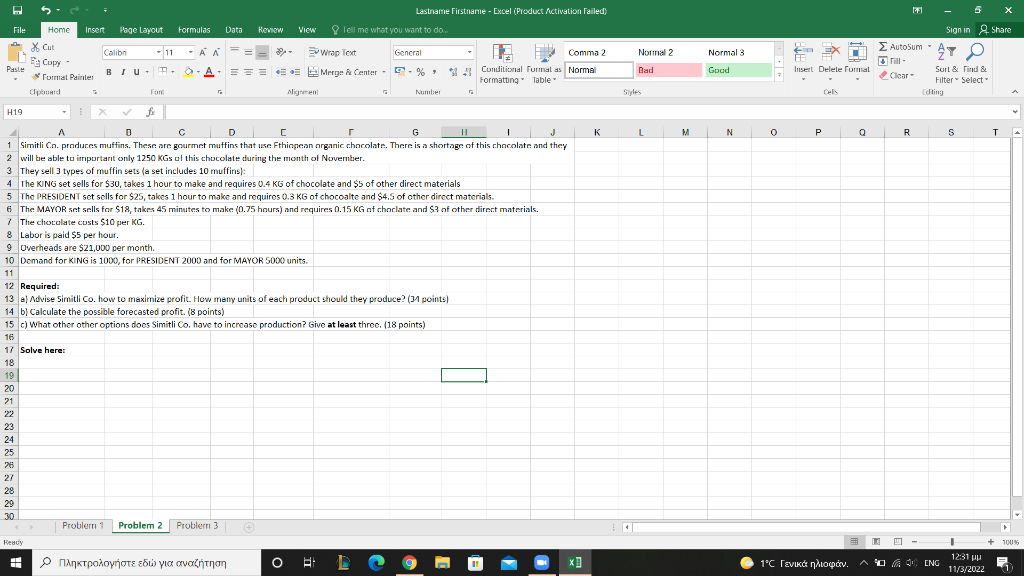The height and width of the screenshot is (576, 1024).
Task: Click the Save icon in title bar
Action: [x=18, y=10]
